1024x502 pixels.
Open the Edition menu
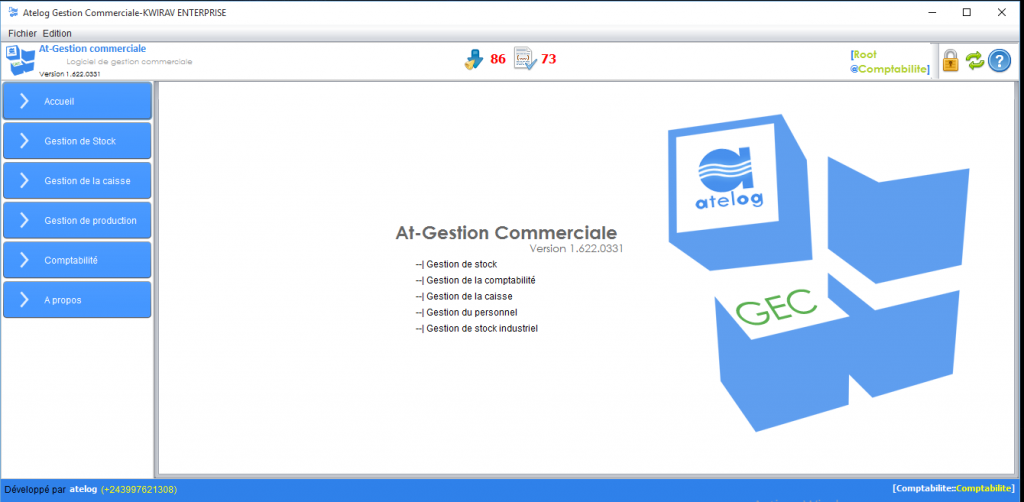57,33
